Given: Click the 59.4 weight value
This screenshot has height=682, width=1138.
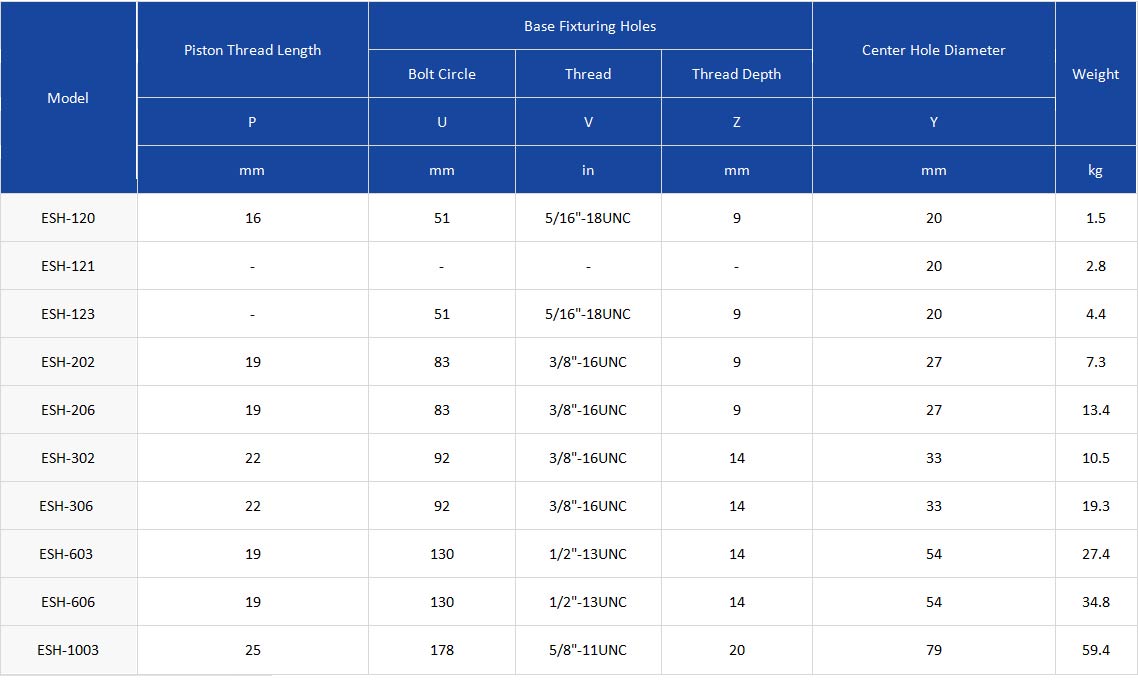Looking at the screenshot, I should pos(1096,650).
